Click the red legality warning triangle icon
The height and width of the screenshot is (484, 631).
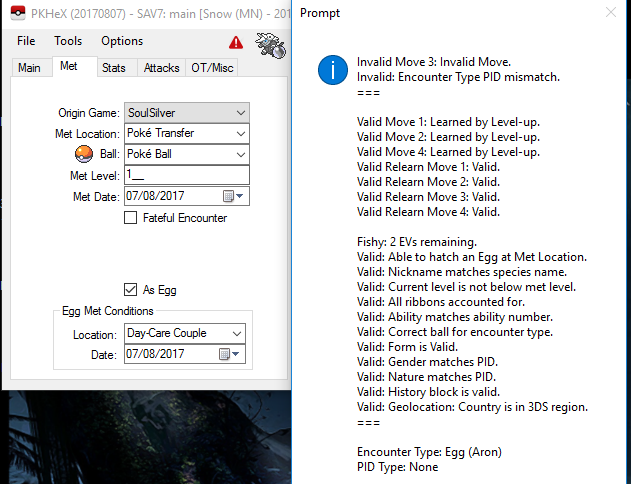[x=236, y=42]
